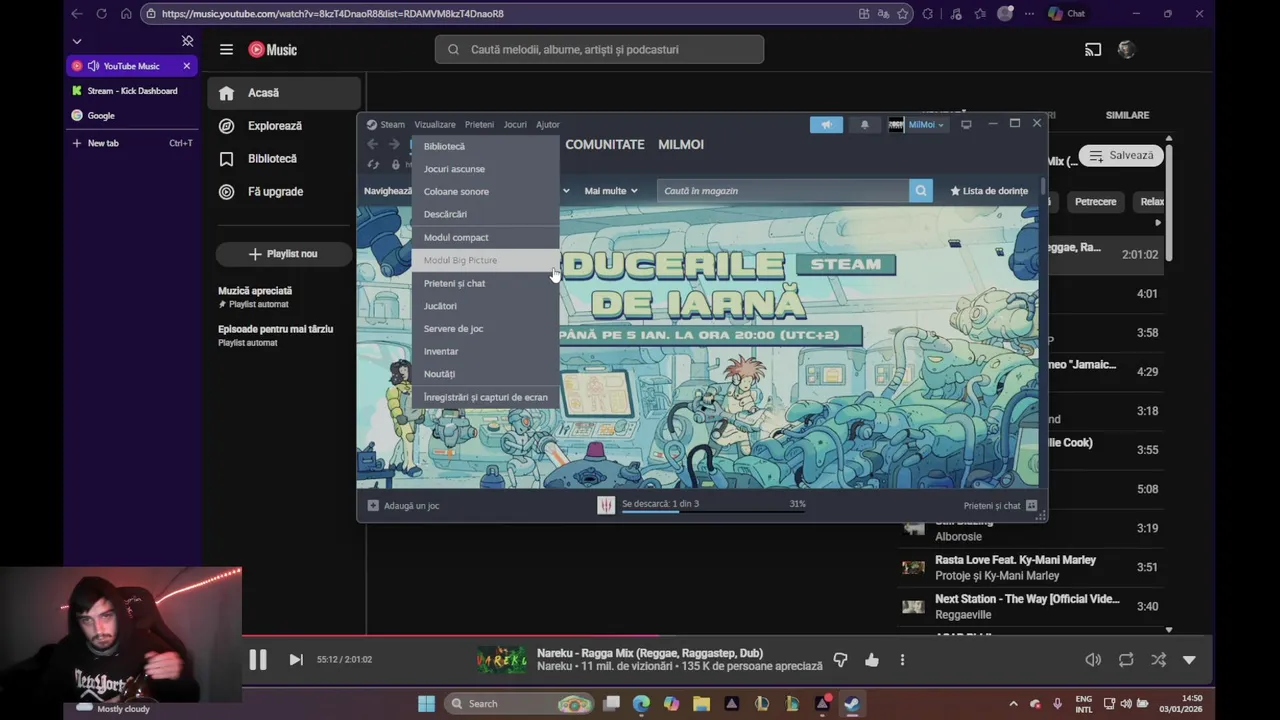The image size is (1280, 720).
Task: Click the YouTube Music logo
Action: pyautogui.click(x=272, y=49)
